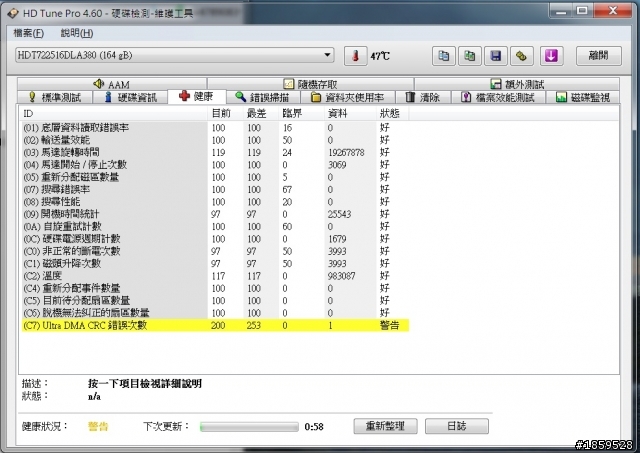Select the (02) 輸送量效能 row
The height and width of the screenshot is (453, 640).
coord(215,140)
